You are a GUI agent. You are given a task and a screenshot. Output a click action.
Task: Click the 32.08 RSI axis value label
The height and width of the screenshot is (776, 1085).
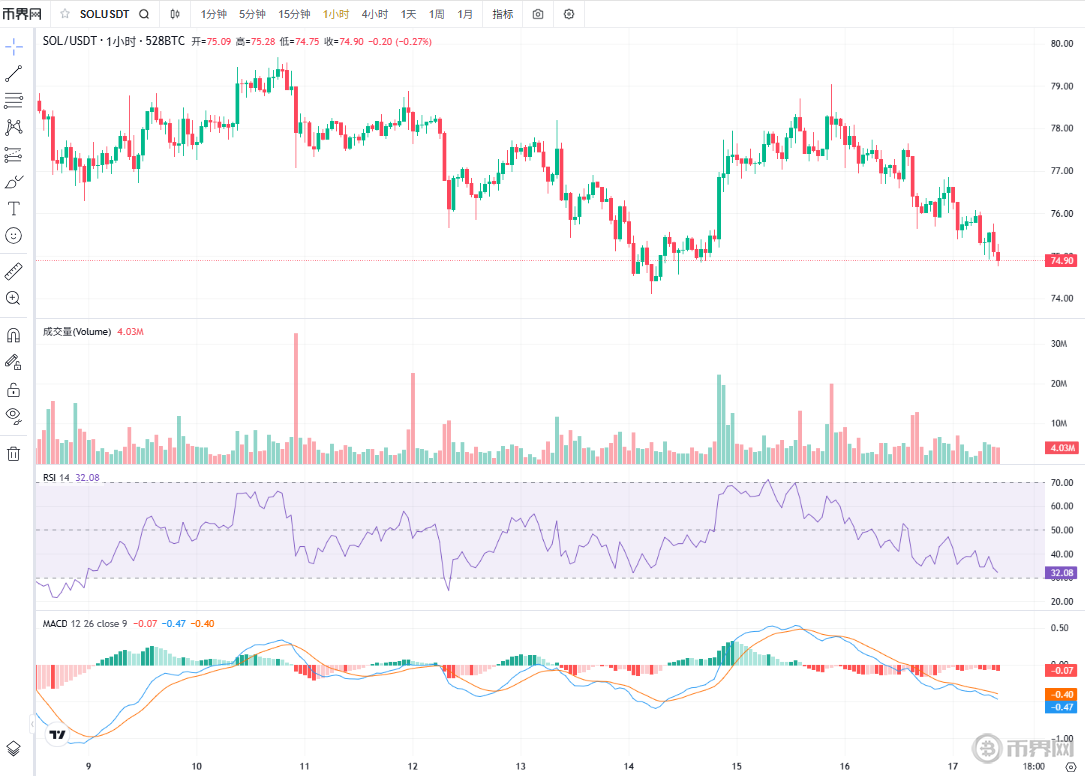(1061, 573)
